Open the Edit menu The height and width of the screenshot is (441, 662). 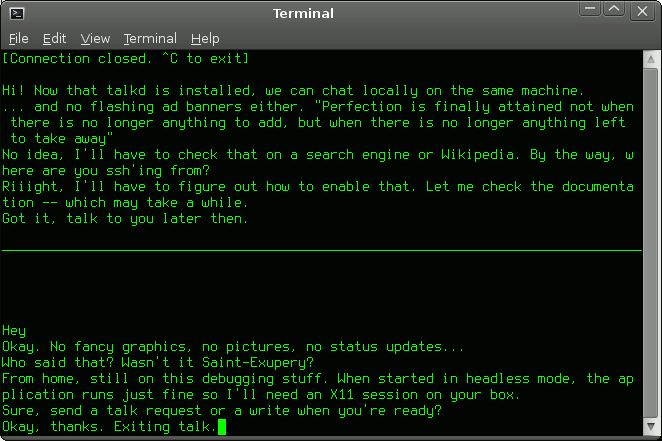(54, 39)
